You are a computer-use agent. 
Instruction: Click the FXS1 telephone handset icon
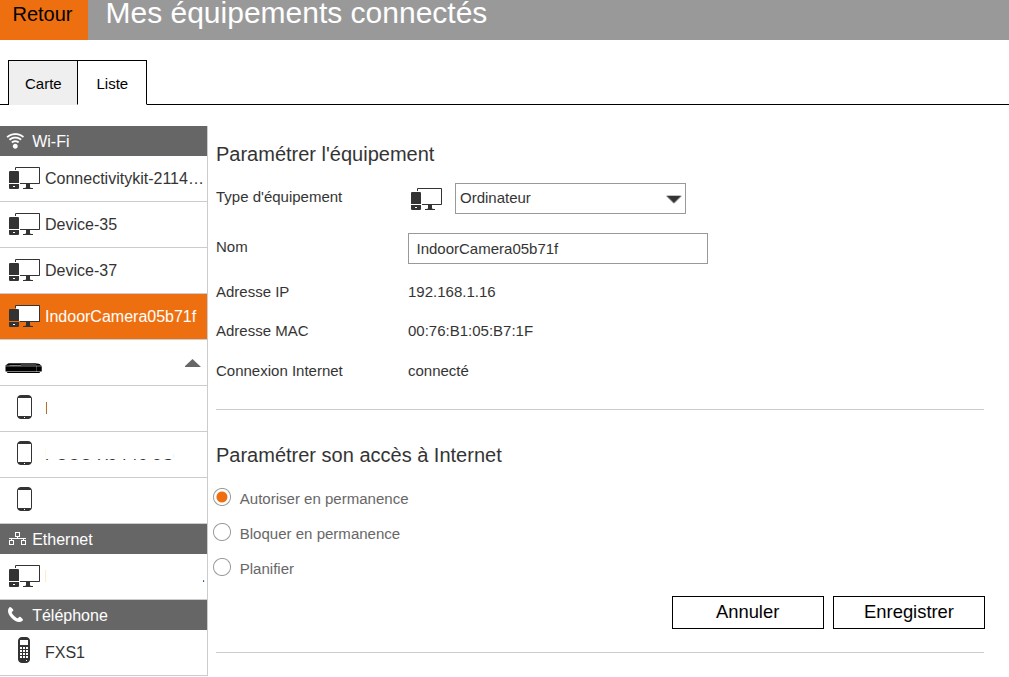pyautogui.click(x=24, y=652)
